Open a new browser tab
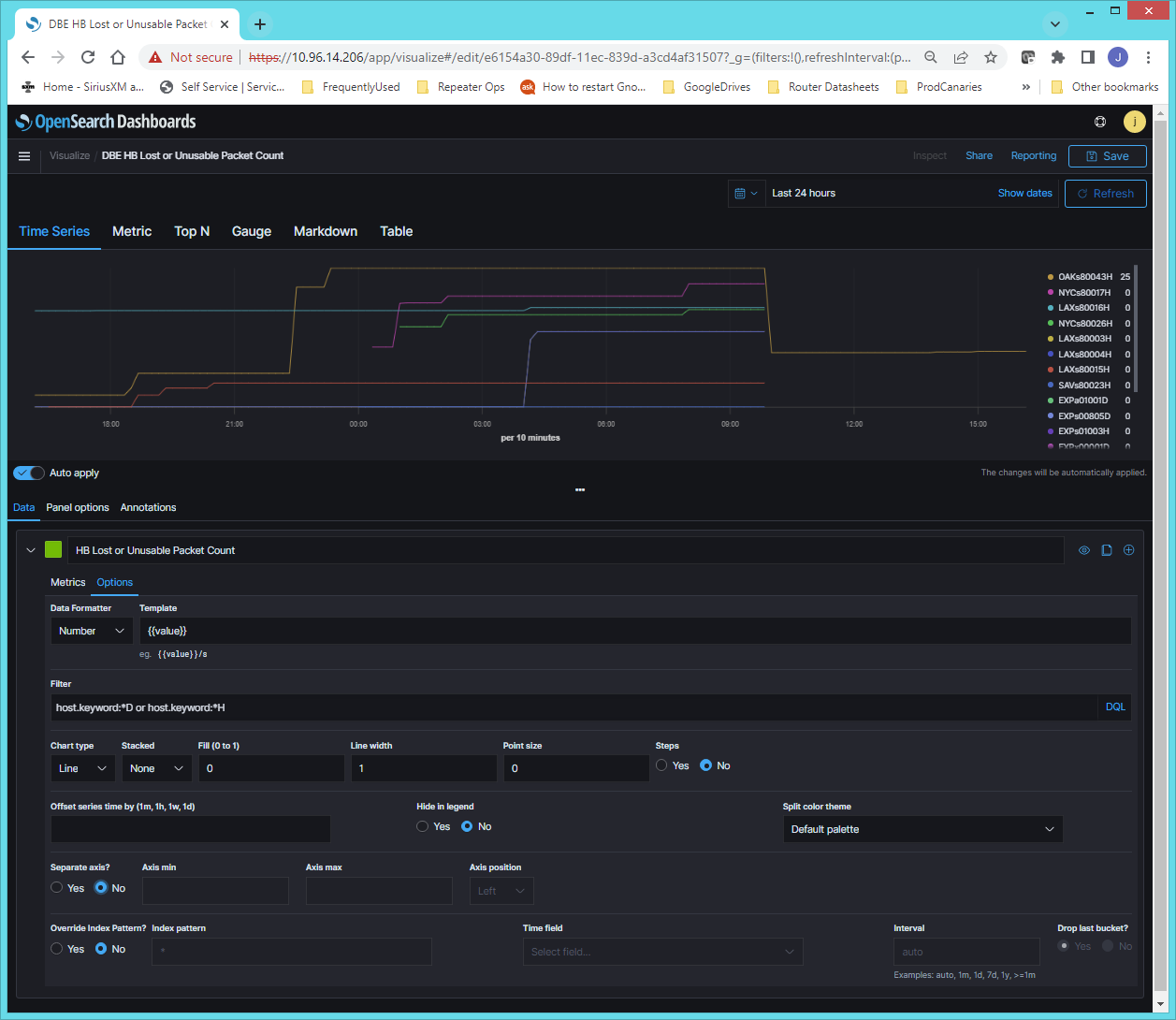Image resolution: width=1176 pixels, height=1020 pixels. [x=260, y=24]
